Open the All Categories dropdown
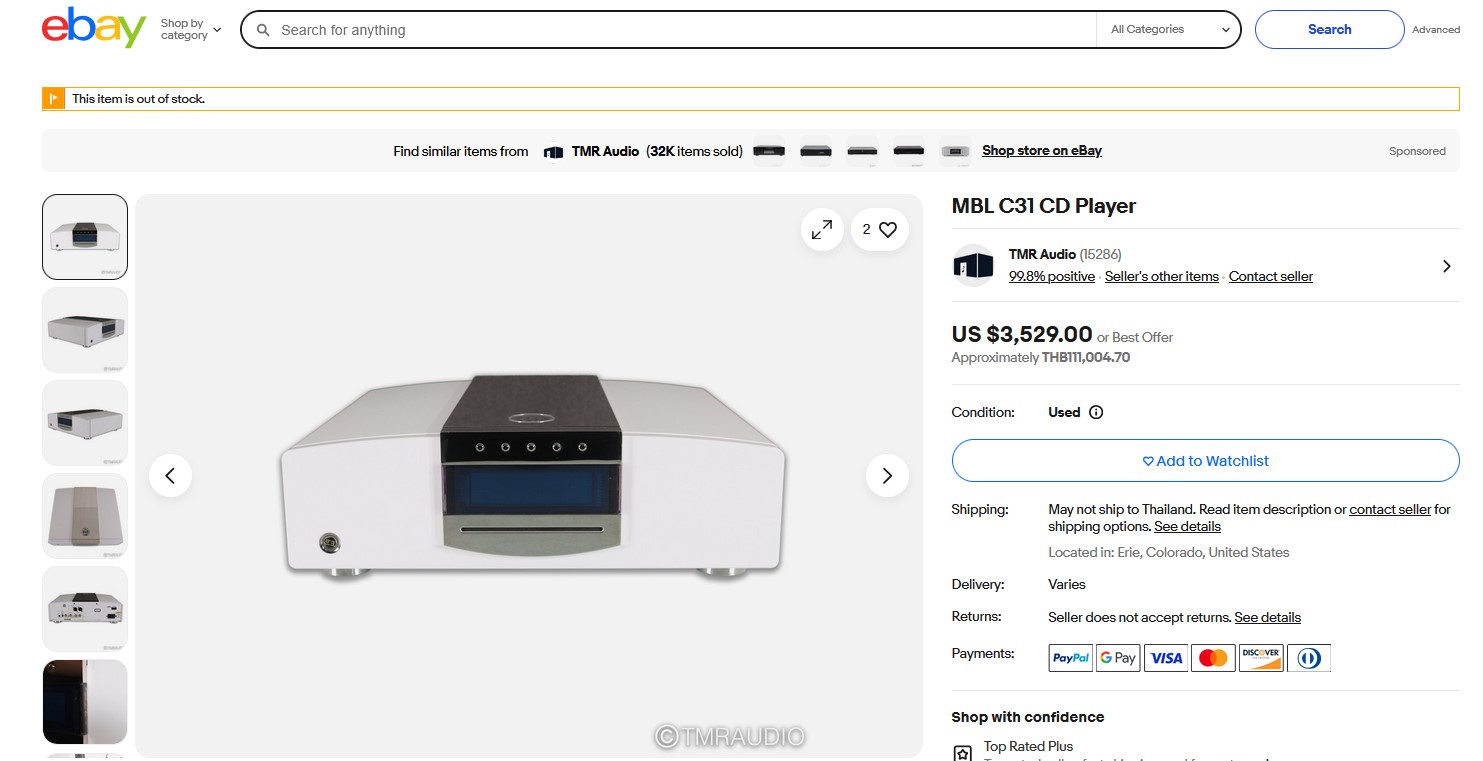The width and height of the screenshot is (1483, 761). 1168,30
